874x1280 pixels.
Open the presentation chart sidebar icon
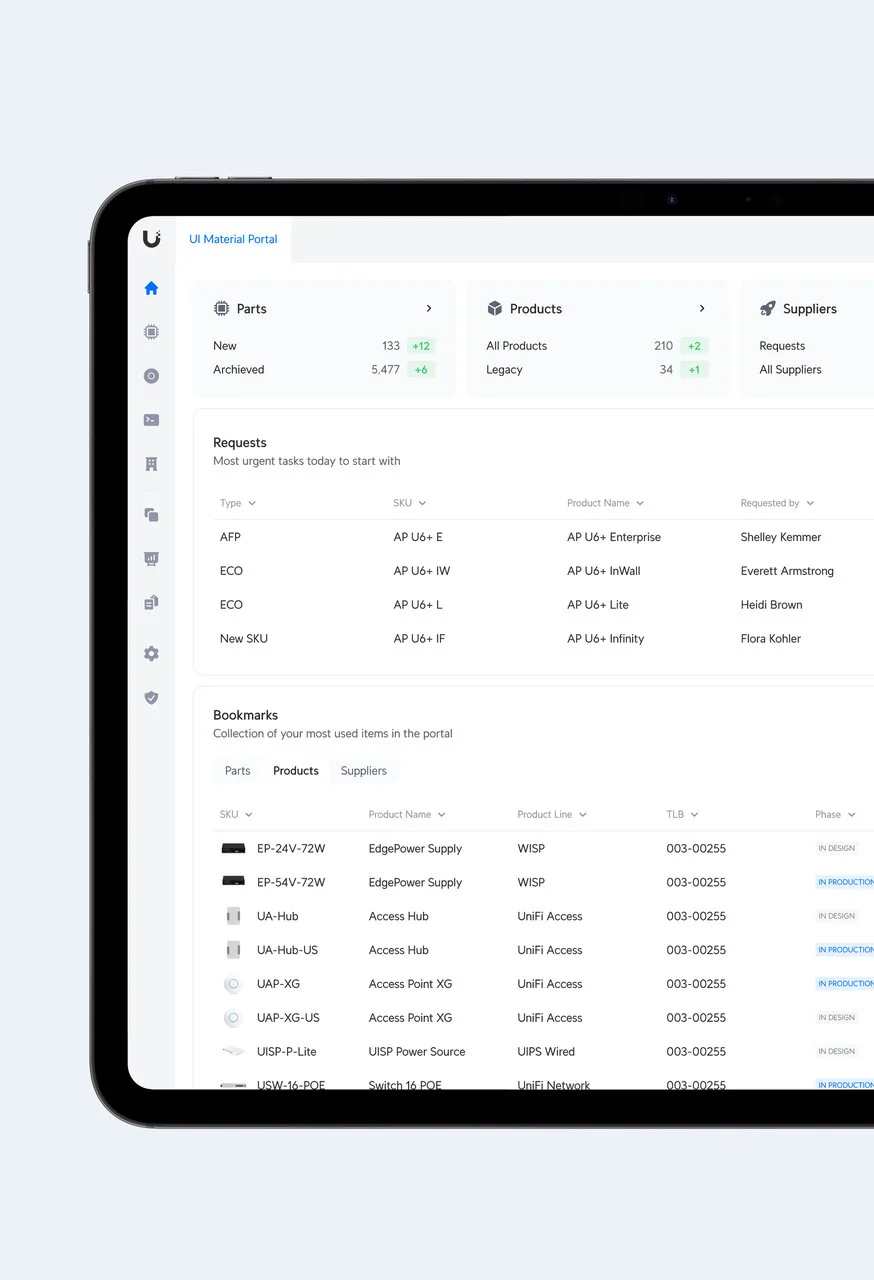pos(151,559)
